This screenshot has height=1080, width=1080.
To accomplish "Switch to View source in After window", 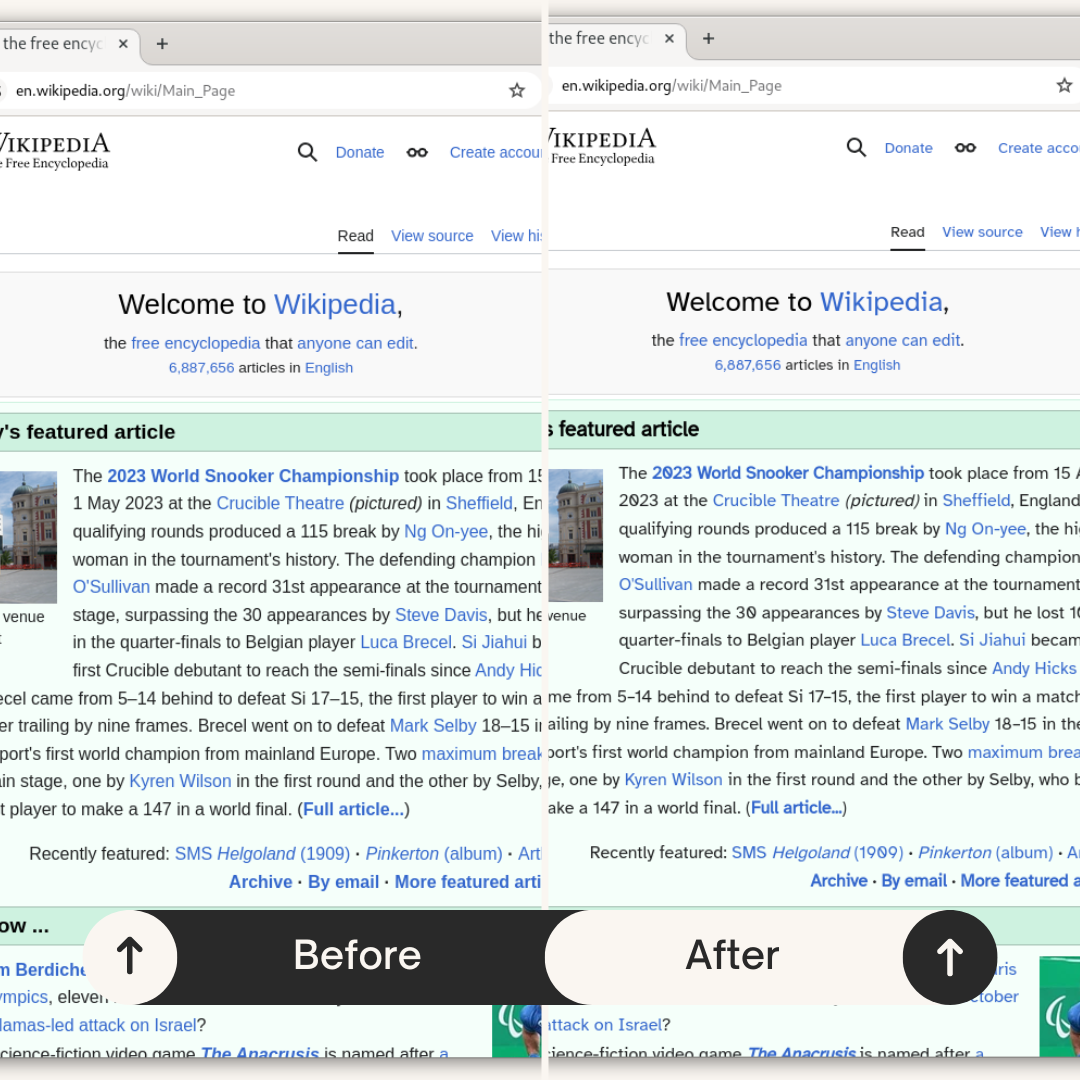I will point(982,232).
